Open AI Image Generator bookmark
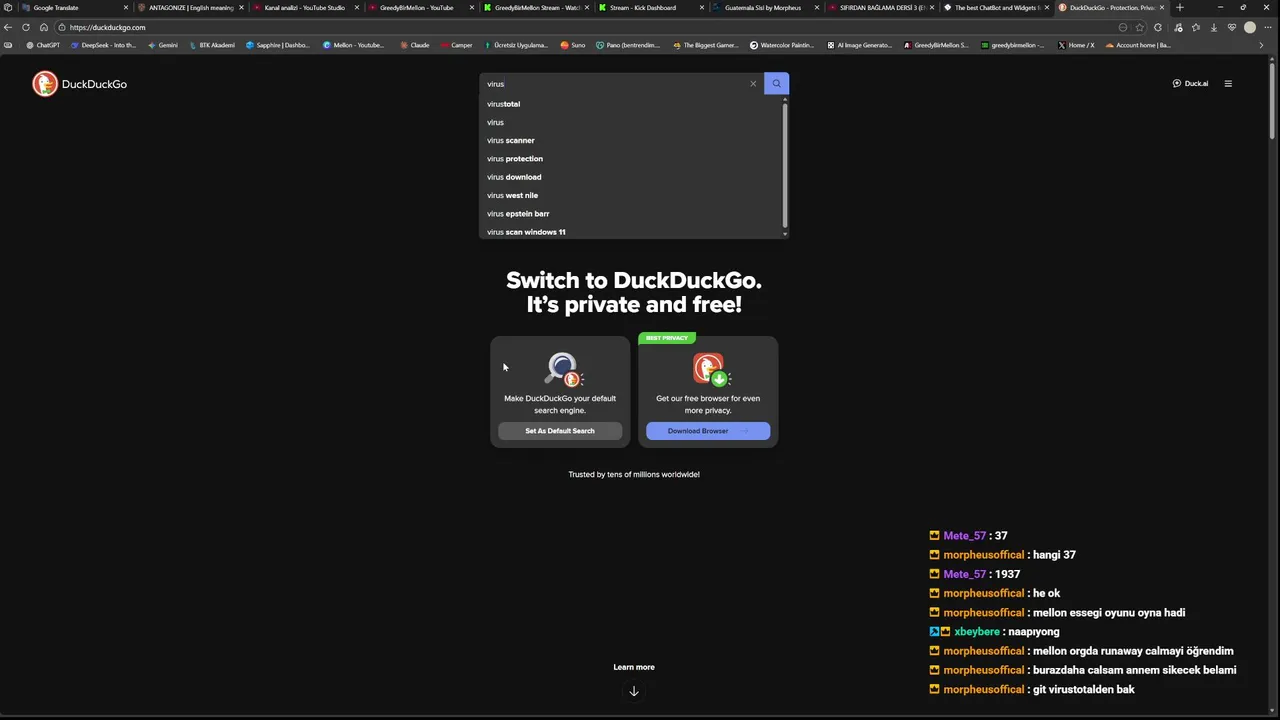1280x720 pixels. [x=859, y=45]
